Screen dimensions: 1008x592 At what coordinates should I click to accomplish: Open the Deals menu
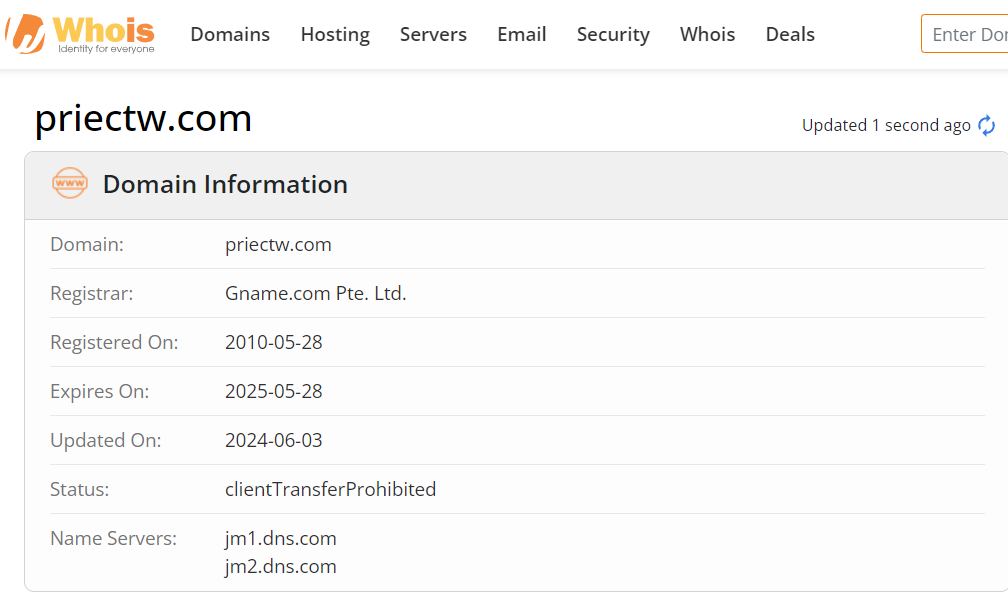790,34
